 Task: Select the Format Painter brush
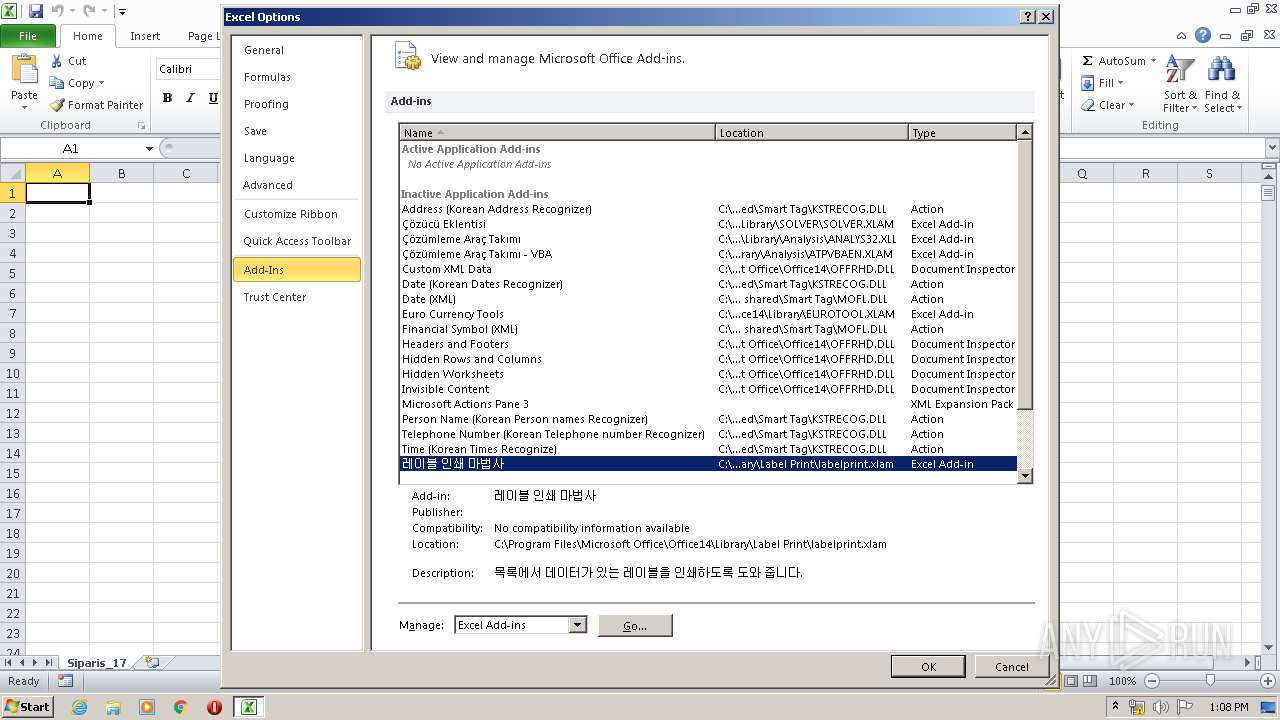[57, 105]
